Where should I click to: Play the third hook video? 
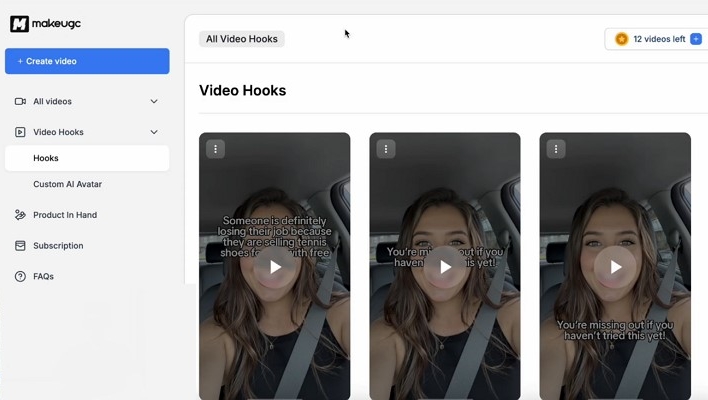(615, 267)
